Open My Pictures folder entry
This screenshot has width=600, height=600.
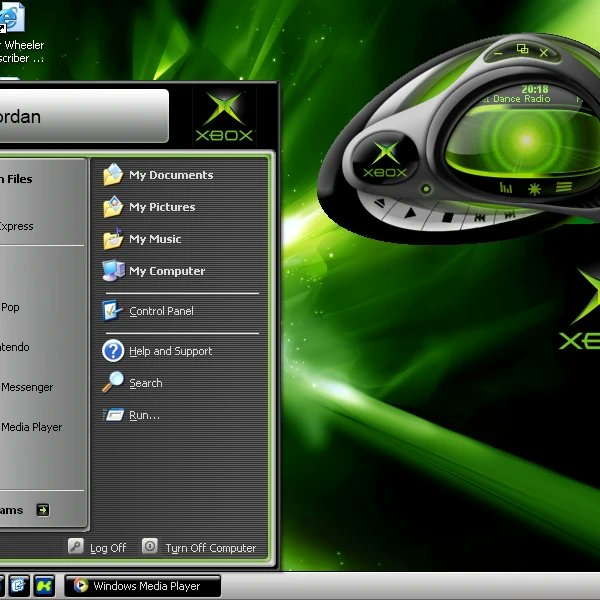(x=149, y=207)
